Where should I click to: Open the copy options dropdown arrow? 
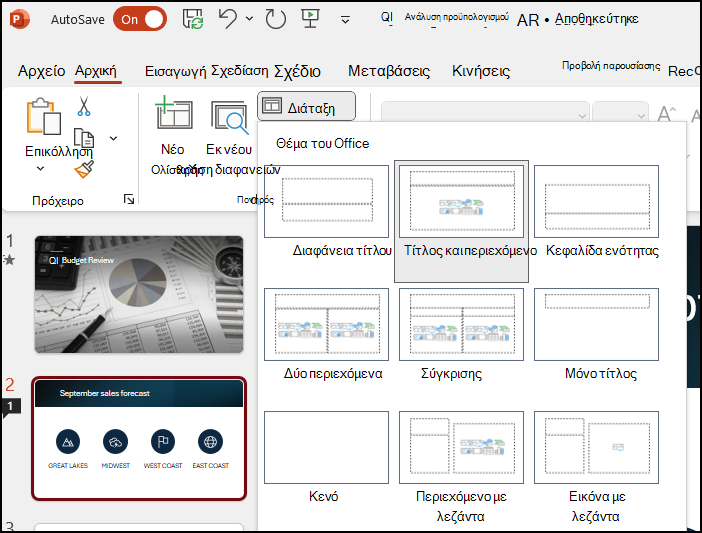(114, 138)
